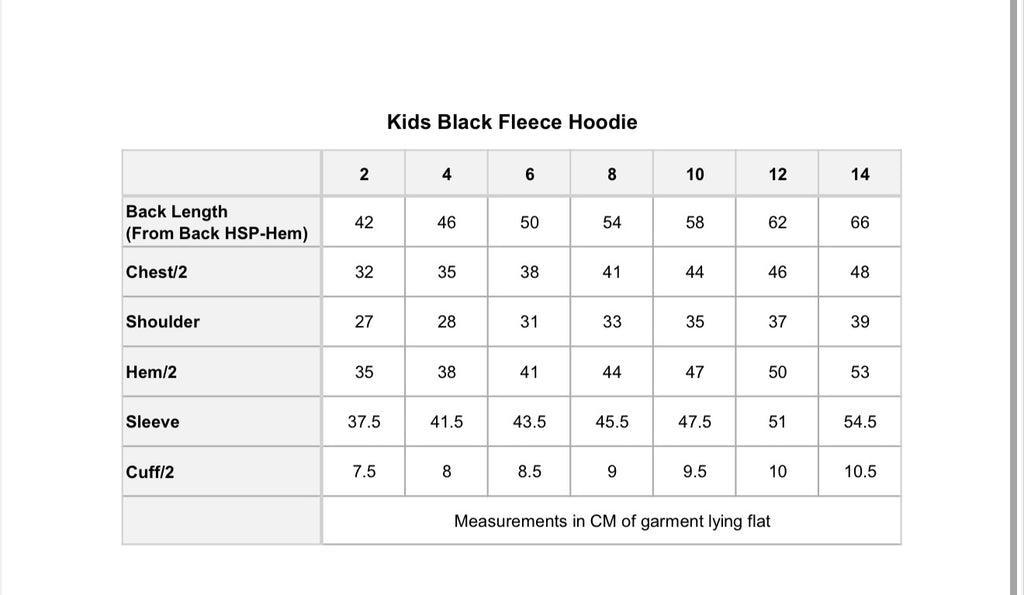This screenshot has width=1024, height=595.
Task: Click the Chest/2 value 46
Action: point(777,272)
